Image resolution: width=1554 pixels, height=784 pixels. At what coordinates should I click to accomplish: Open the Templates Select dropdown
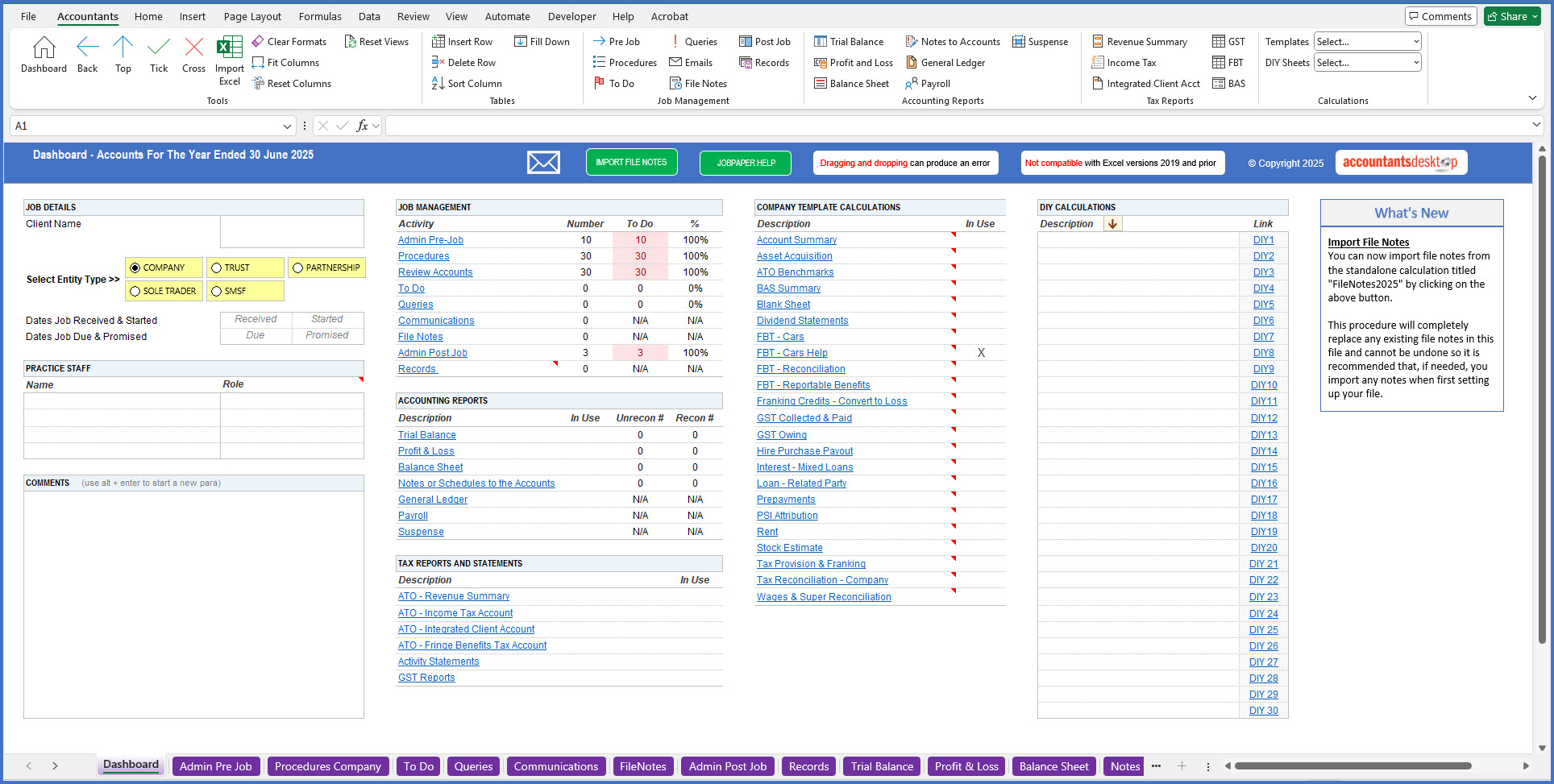coord(1367,40)
